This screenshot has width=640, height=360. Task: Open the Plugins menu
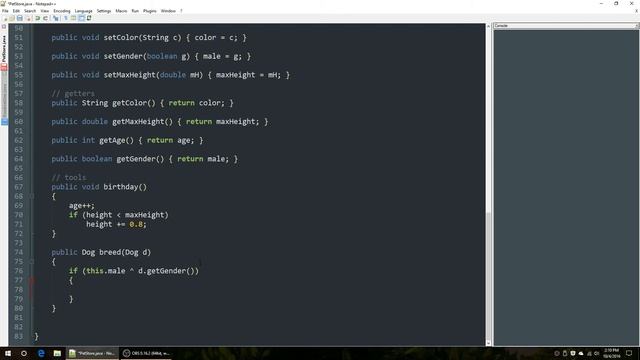(150, 11)
